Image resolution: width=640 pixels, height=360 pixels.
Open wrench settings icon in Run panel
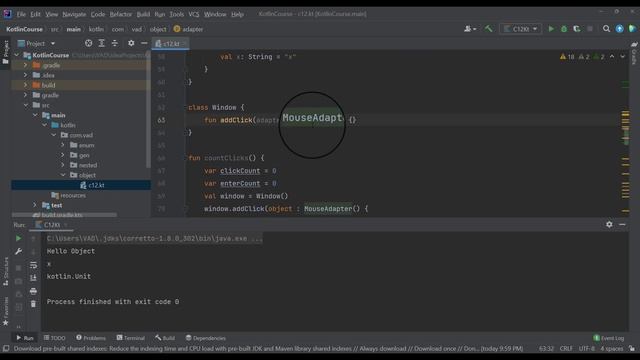18,251
